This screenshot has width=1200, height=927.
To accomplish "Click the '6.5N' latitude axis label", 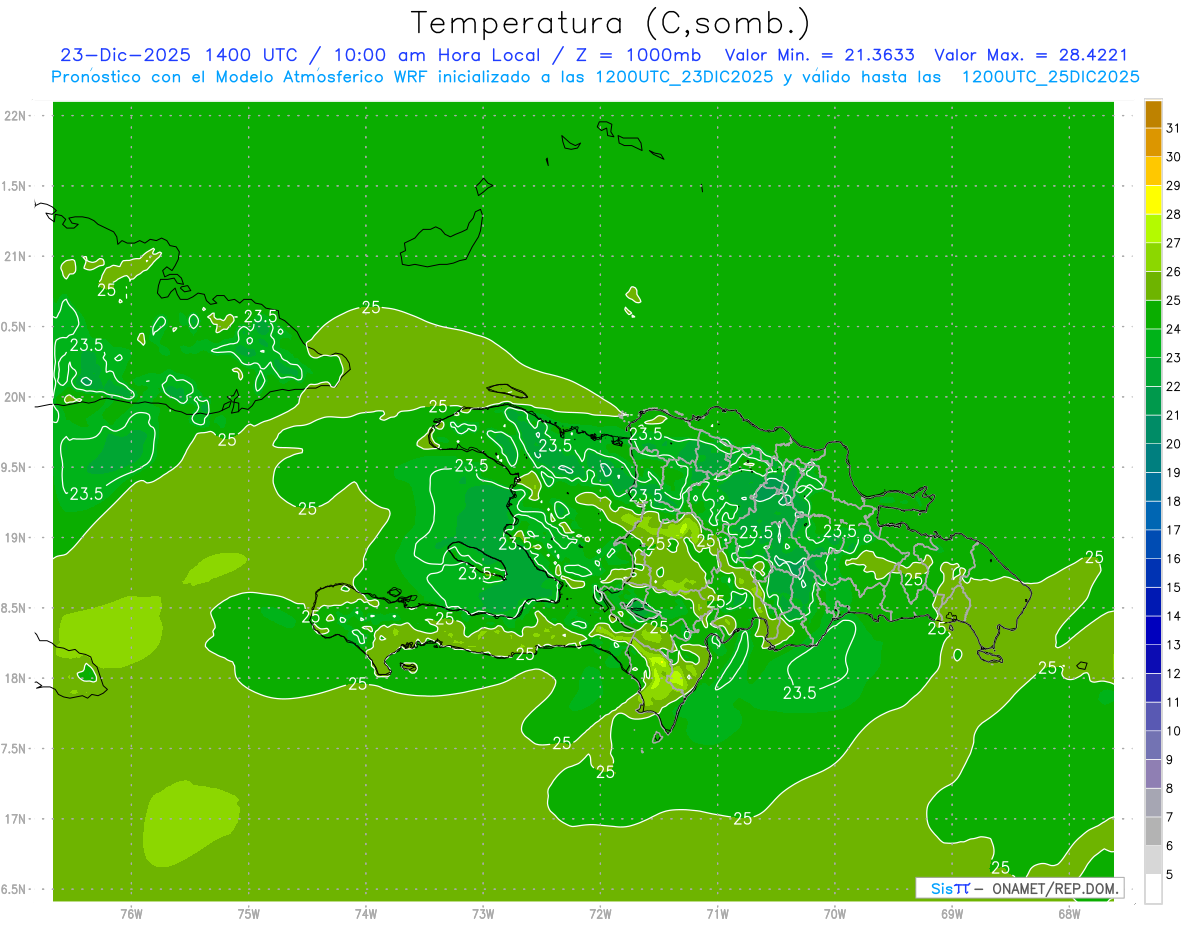I will [15, 890].
